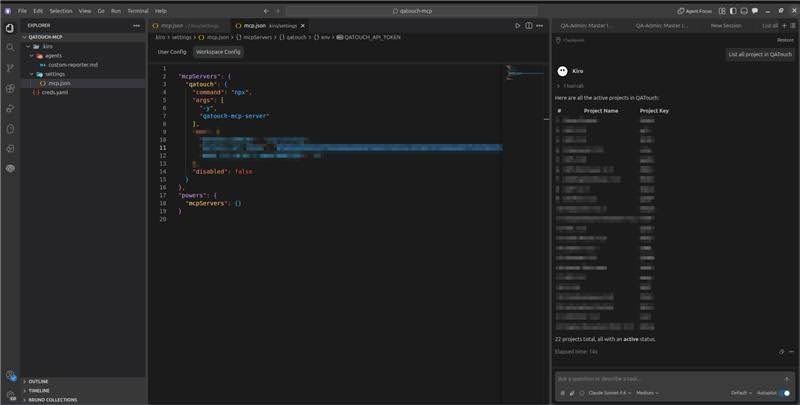The image size is (800, 405).
Task: Click the Restore checkpoint link
Action: (785, 40)
